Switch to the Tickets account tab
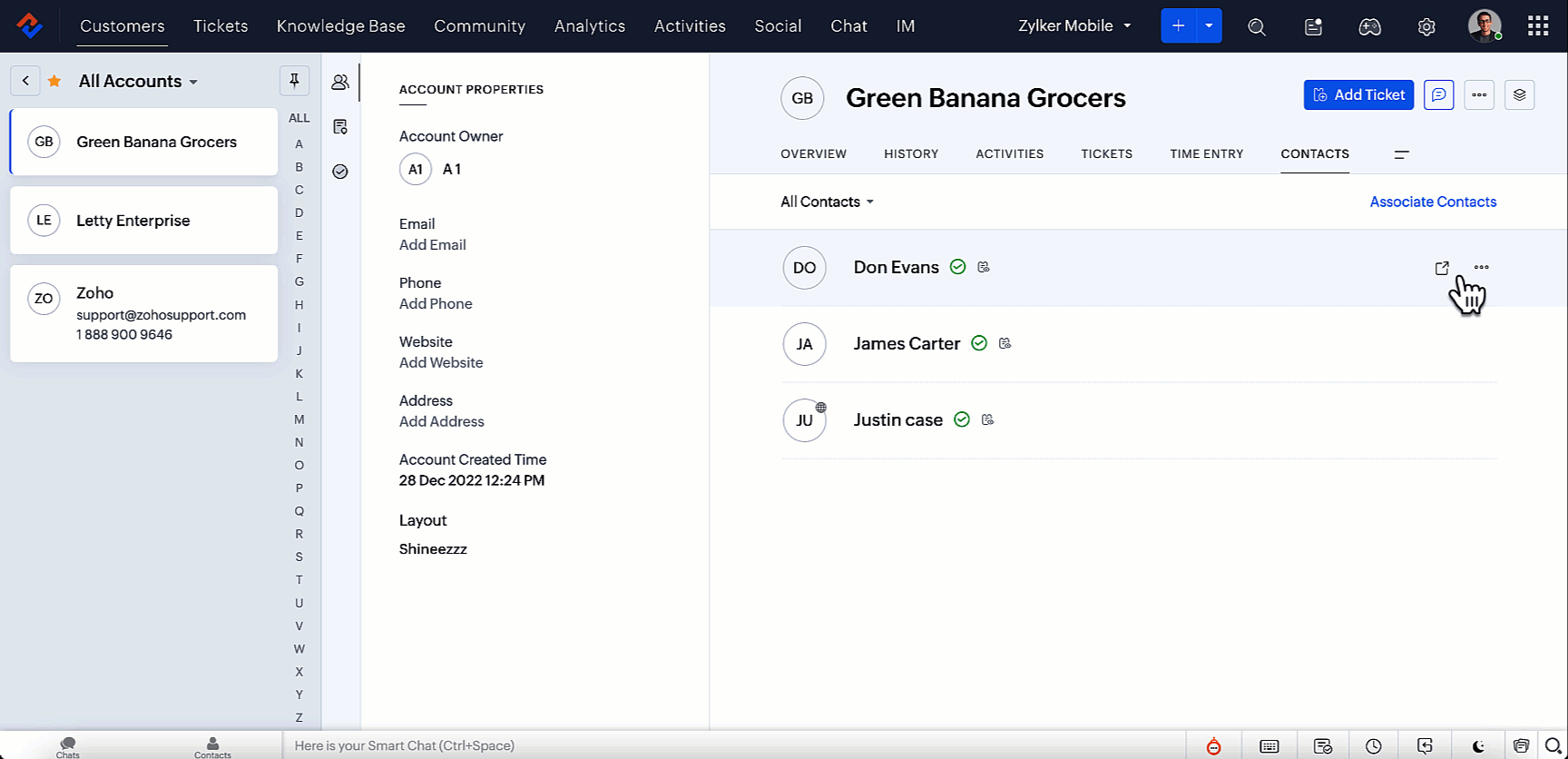Image resolution: width=1568 pixels, height=759 pixels. tap(1106, 153)
